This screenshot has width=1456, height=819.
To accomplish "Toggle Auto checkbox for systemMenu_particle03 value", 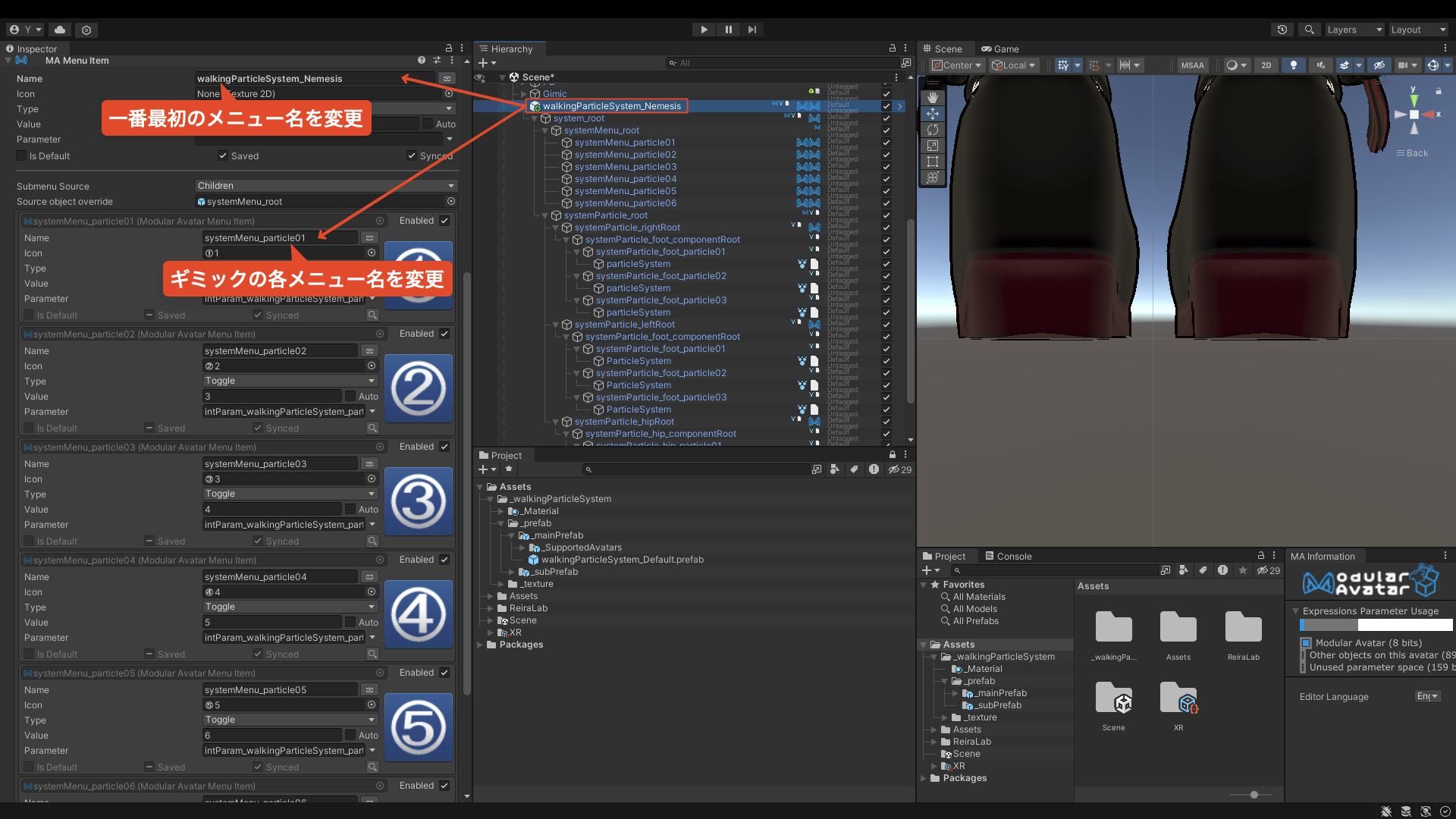I will click(x=350, y=510).
